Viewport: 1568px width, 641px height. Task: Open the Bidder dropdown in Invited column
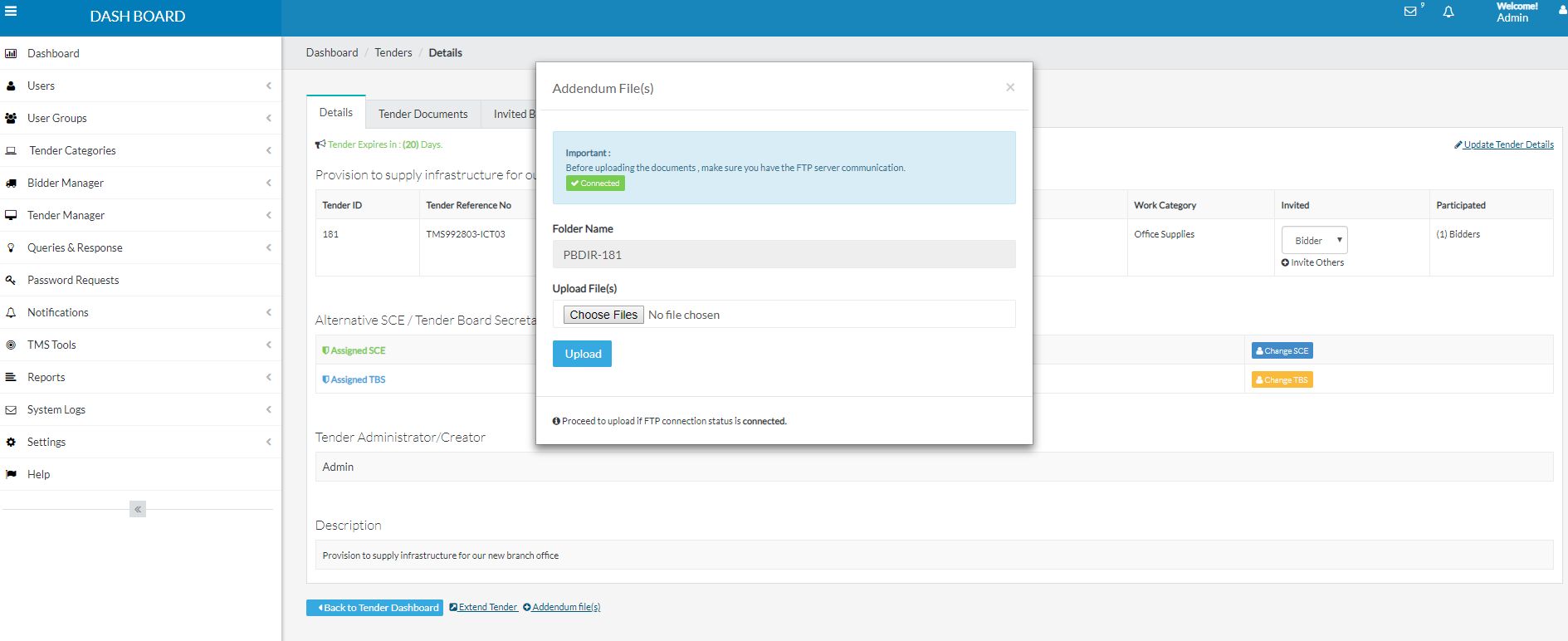tap(1314, 240)
